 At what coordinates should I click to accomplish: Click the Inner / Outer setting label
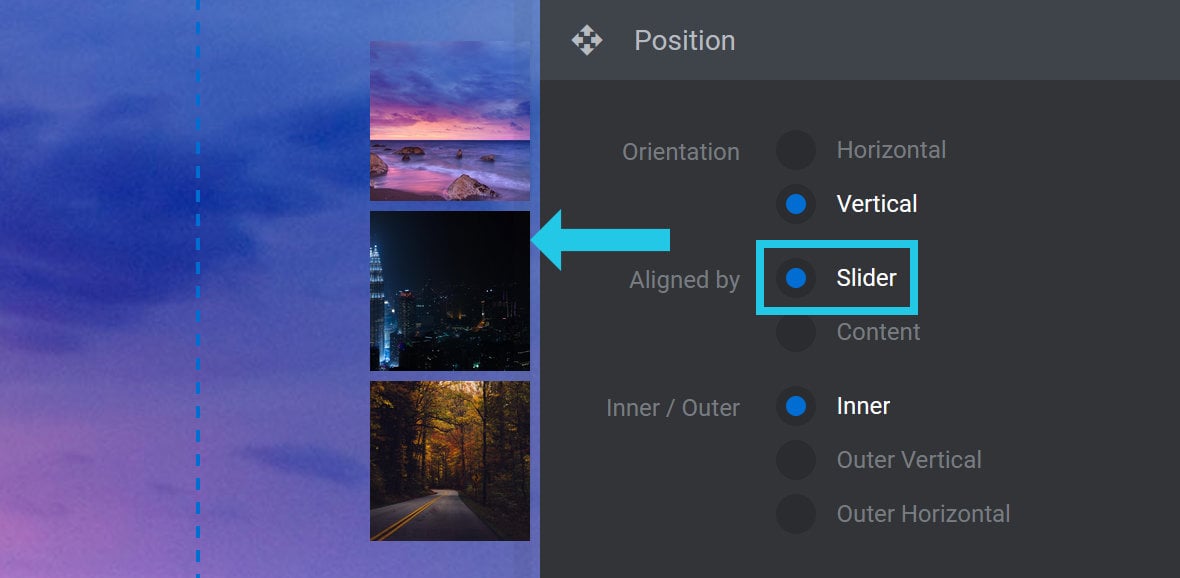pyautogui.click(x=673, y=408)
